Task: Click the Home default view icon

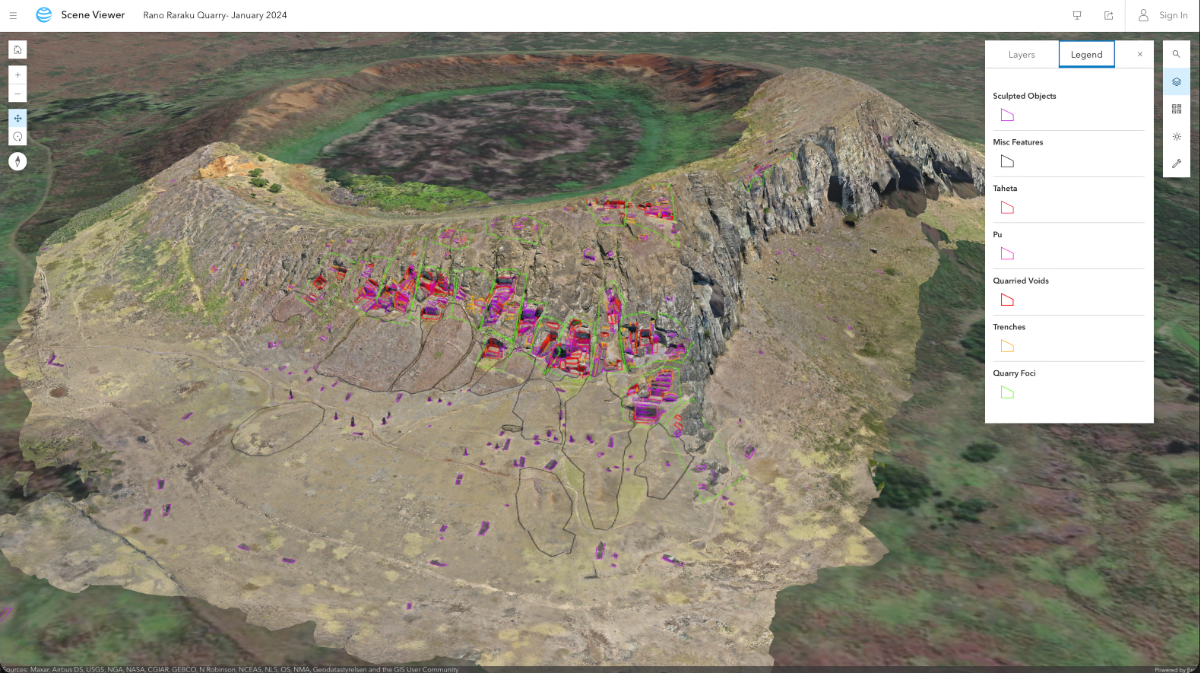Action: pos(17,48)
